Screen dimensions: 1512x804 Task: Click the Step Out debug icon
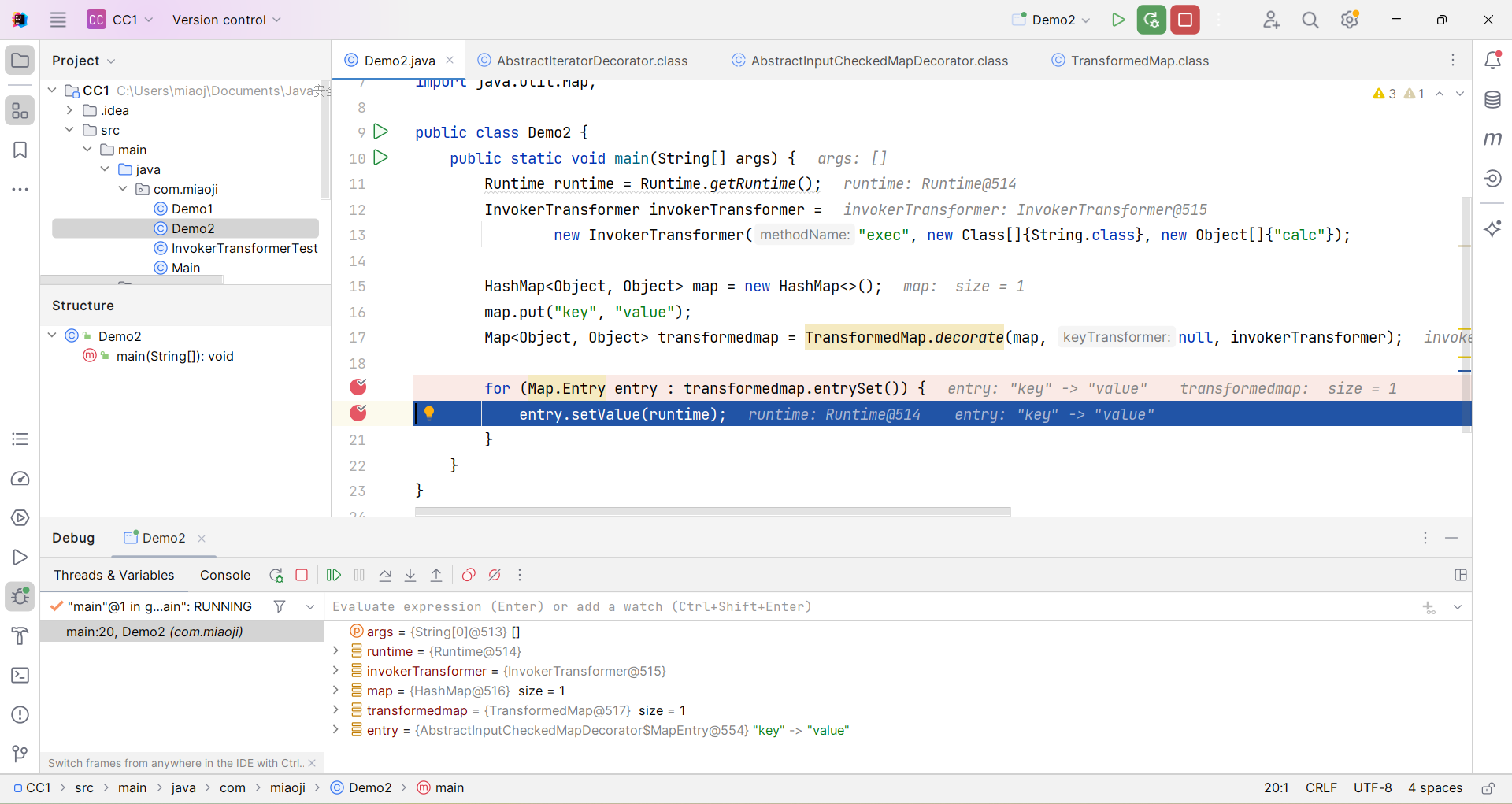(x=436, y=576)
